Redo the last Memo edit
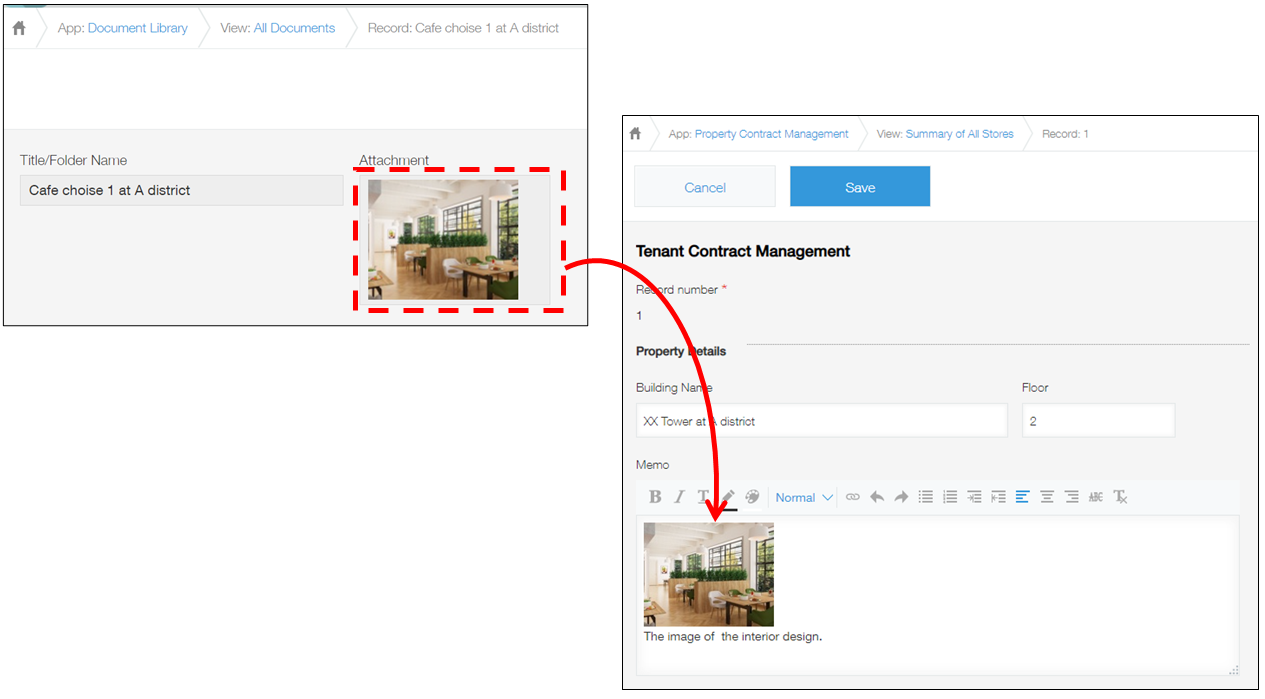This screenshot has height=699, width=1265. (x=899, y=496)
